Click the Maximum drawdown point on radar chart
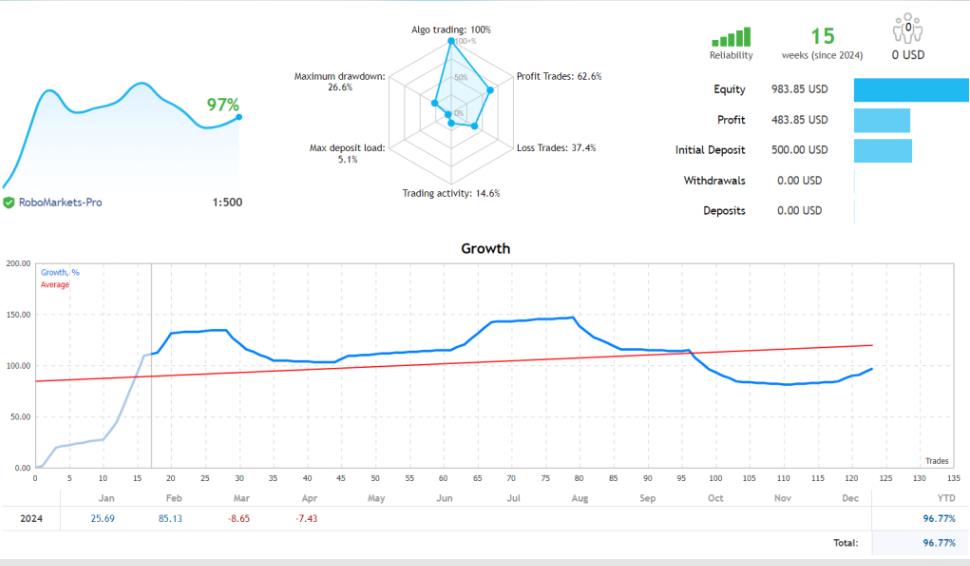Image resolution: width=970 pixels, height=566 pixels. [434, 102]
